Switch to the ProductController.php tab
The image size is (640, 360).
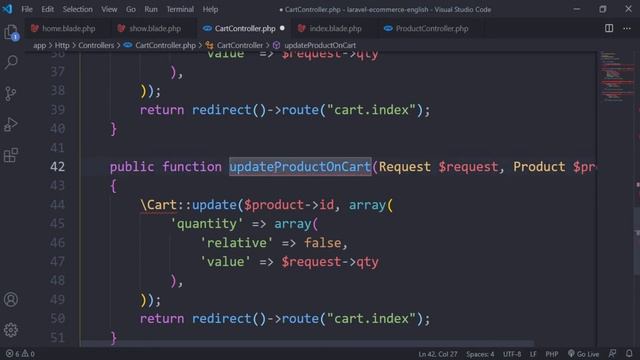click(431, 28)
